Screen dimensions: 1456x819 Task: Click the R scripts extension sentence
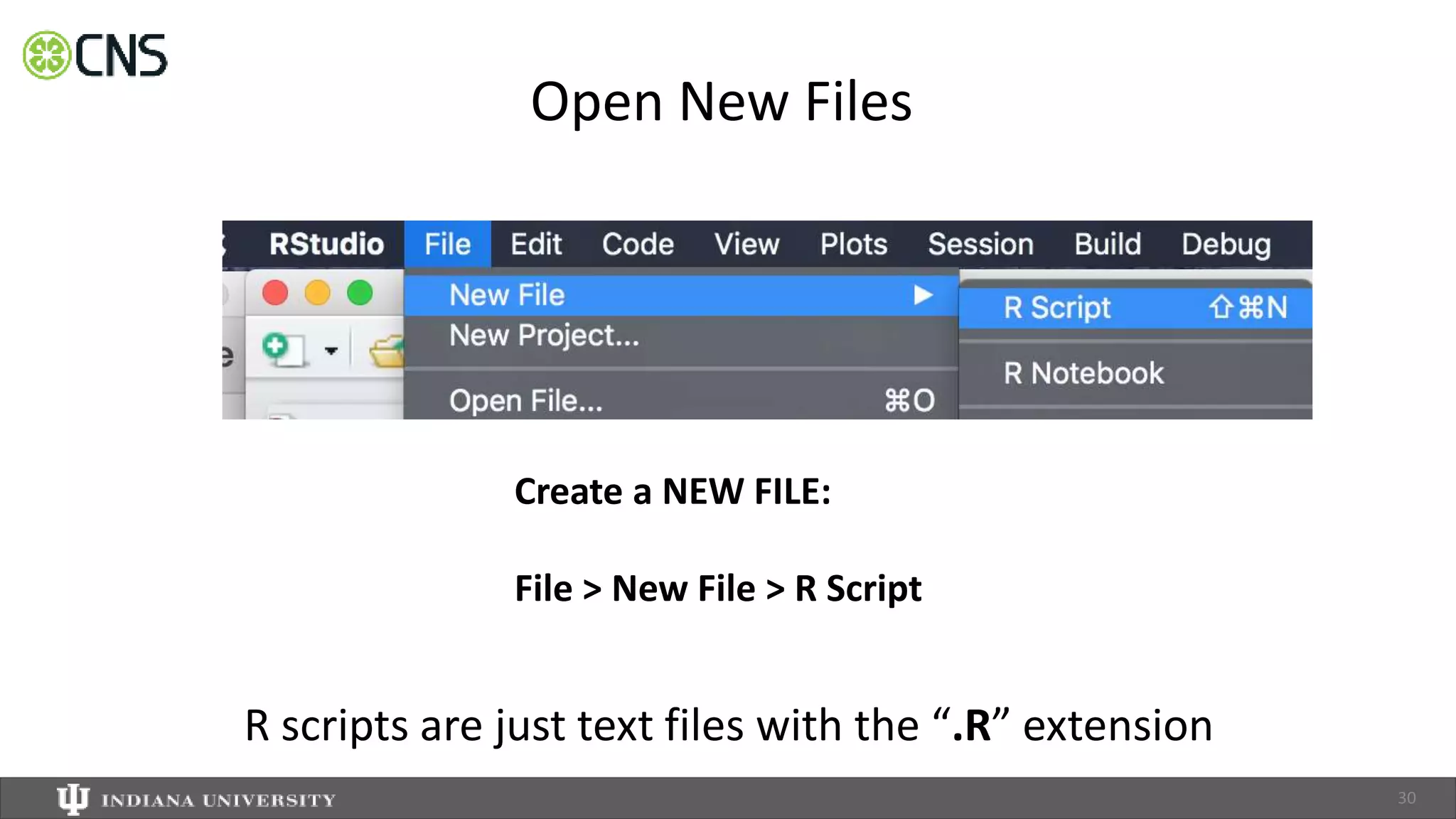(729, 726)
